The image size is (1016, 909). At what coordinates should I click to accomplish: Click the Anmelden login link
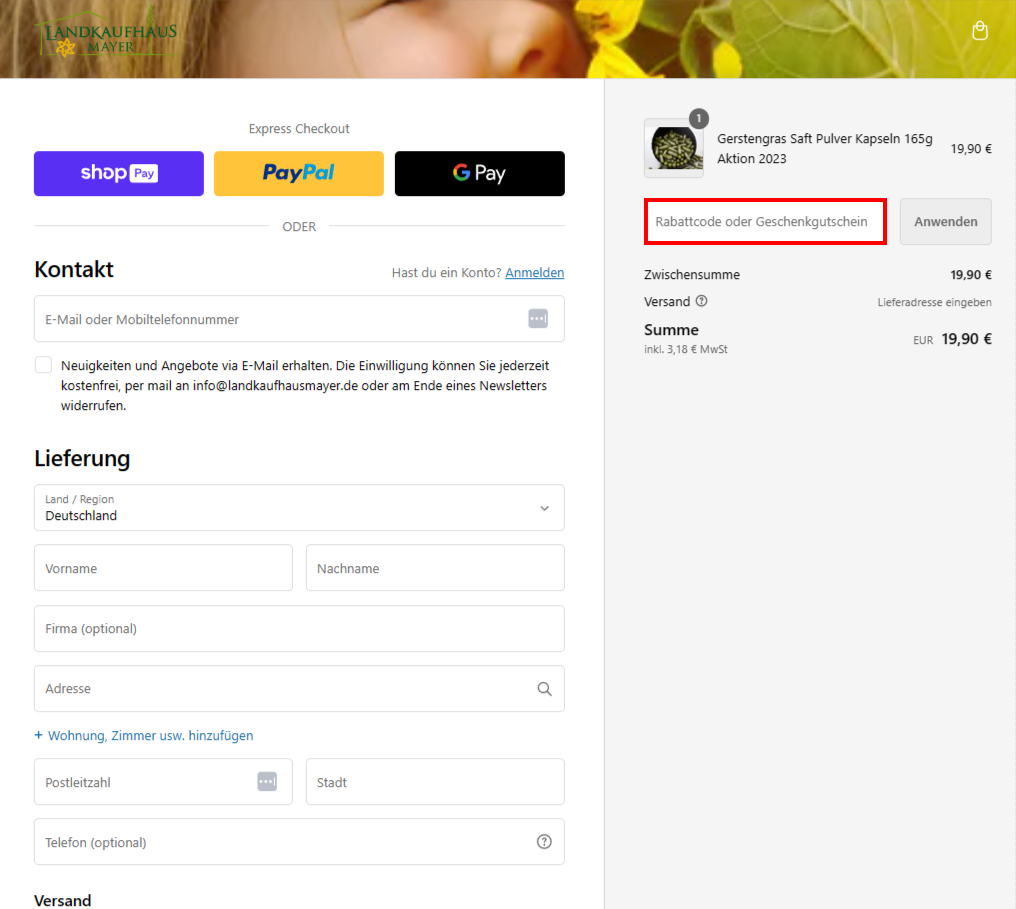click(535, 273)
